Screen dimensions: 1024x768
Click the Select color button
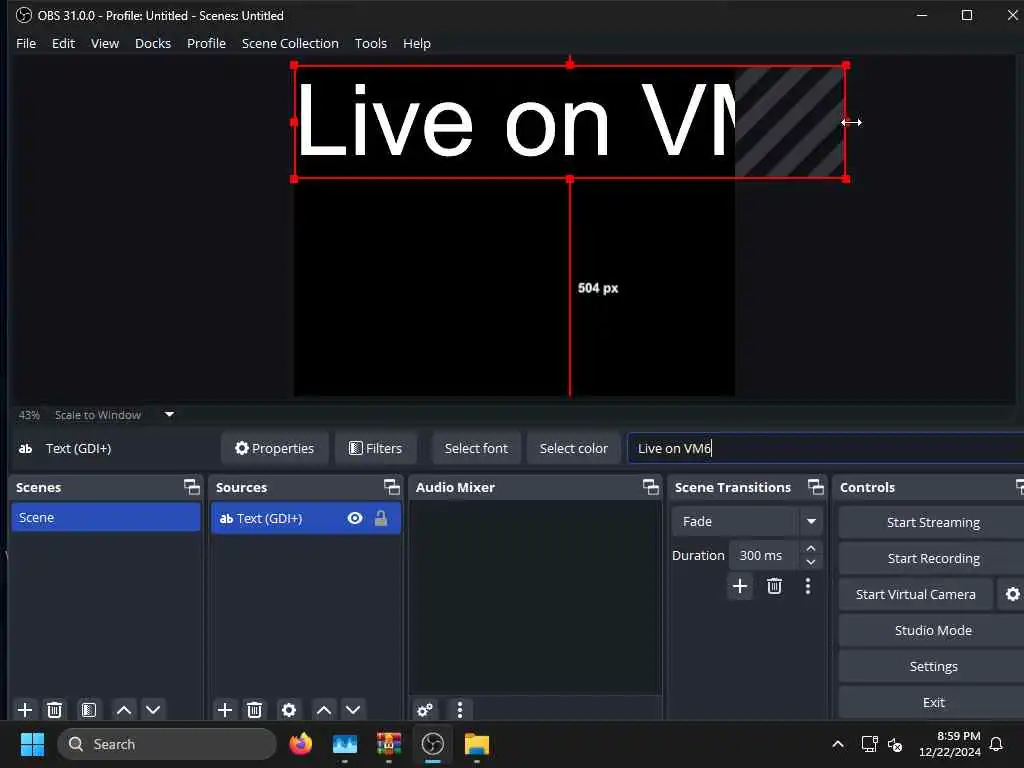pyautogui.click(x=573, y=448)
